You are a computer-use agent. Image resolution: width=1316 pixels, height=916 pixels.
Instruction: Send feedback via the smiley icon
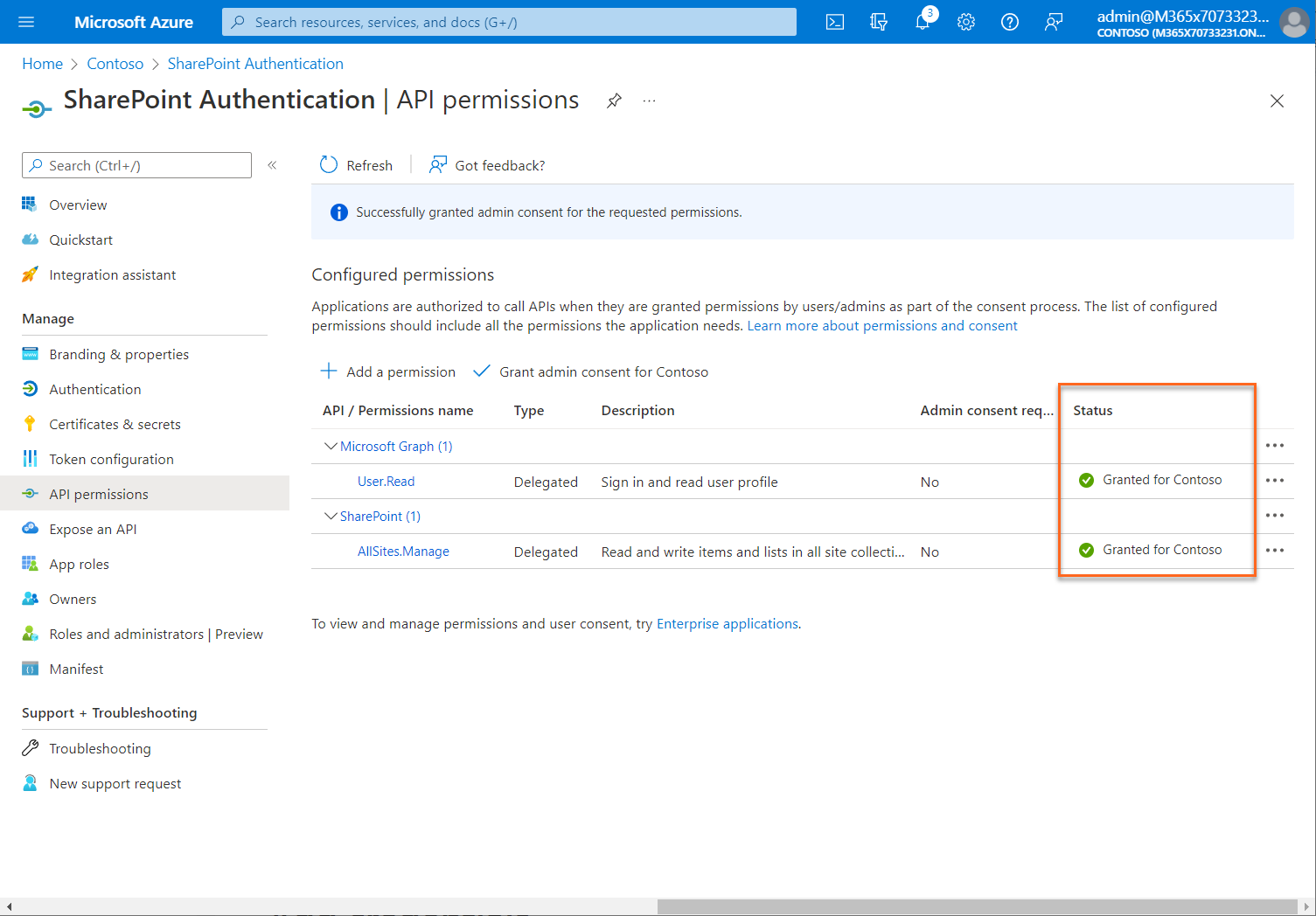coord(1053,22)
